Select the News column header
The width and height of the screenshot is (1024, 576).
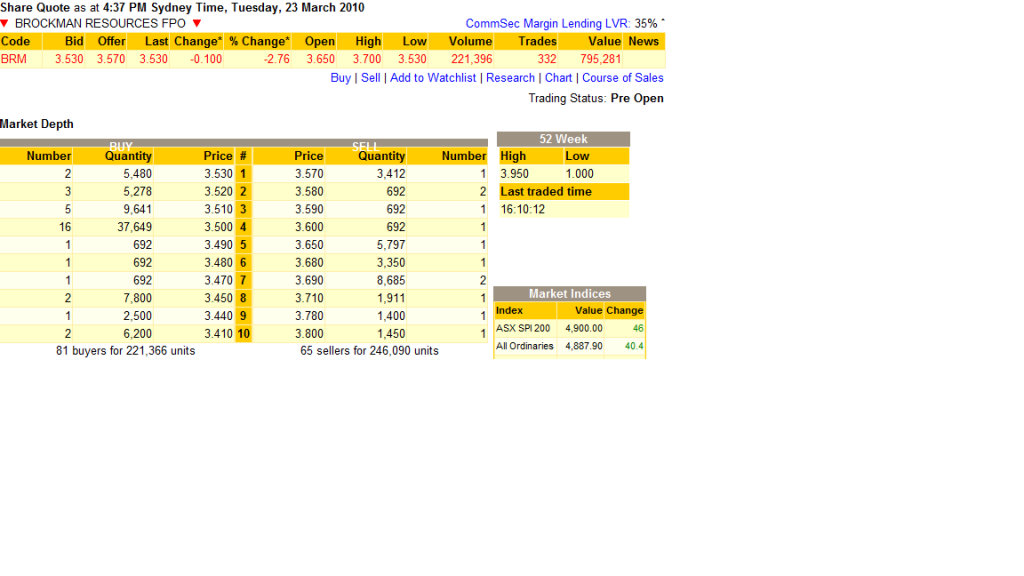tap(644, 41)
